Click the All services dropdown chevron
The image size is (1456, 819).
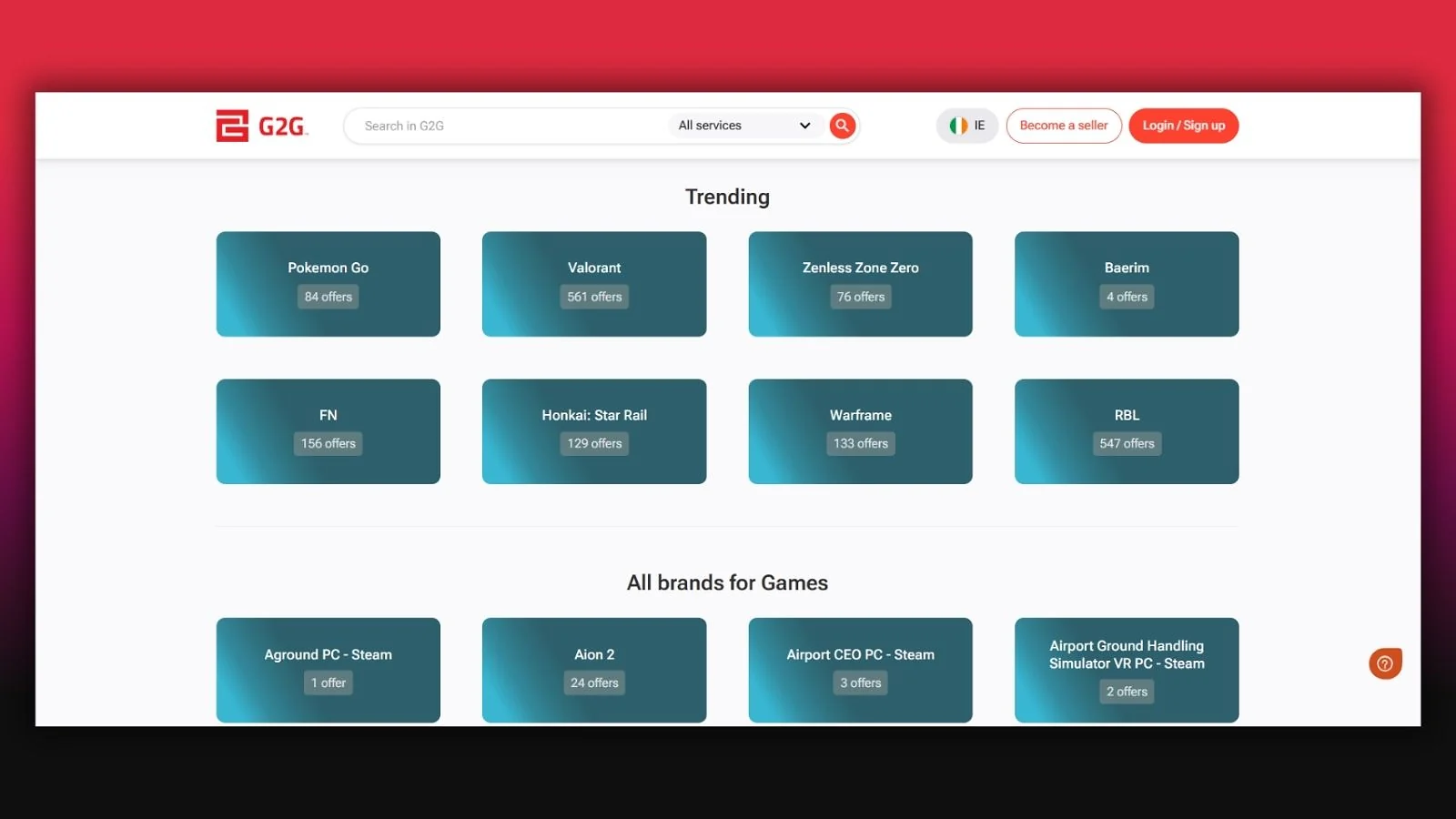click(804, 126)
